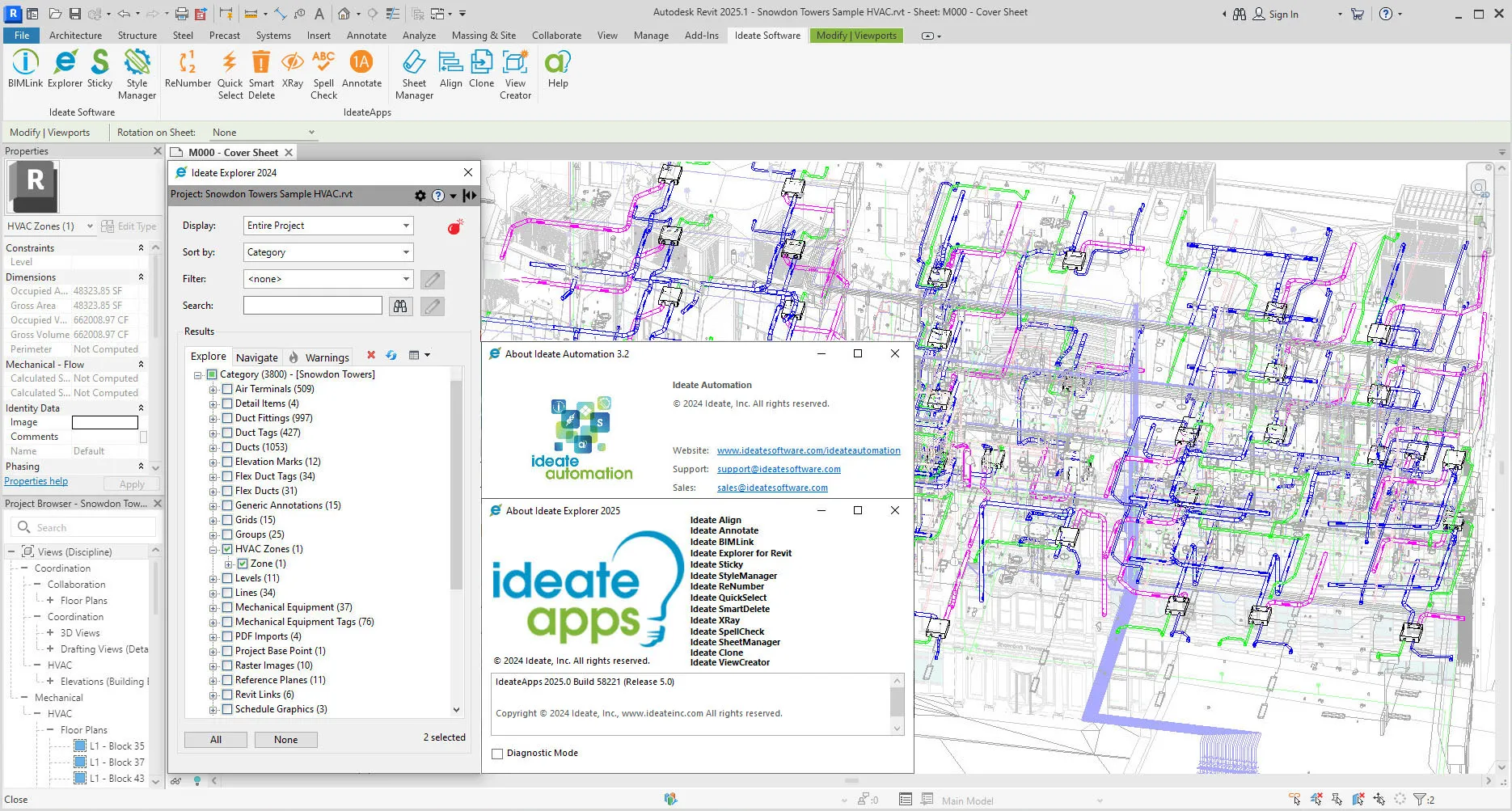Open the Sticky tool
Screen dimensions: 1512x811
click(x=99, y=70)
